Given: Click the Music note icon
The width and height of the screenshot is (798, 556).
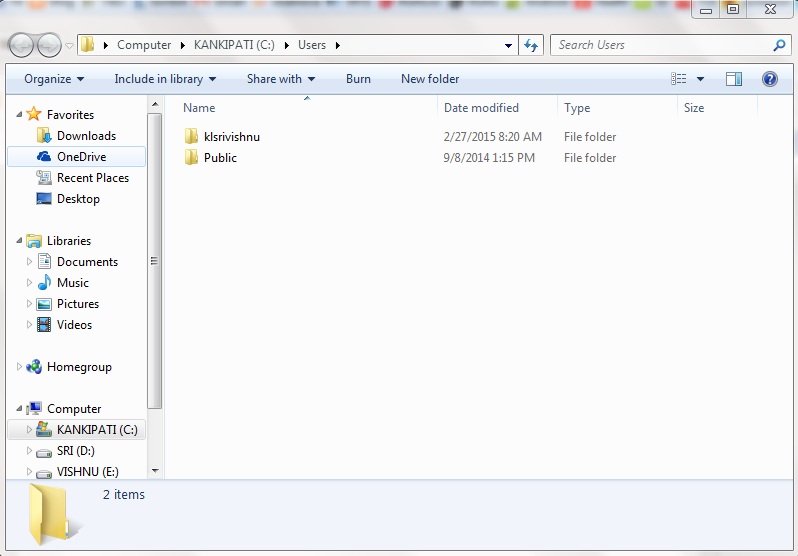Looking at the screenshot, I should click(44, 282).
